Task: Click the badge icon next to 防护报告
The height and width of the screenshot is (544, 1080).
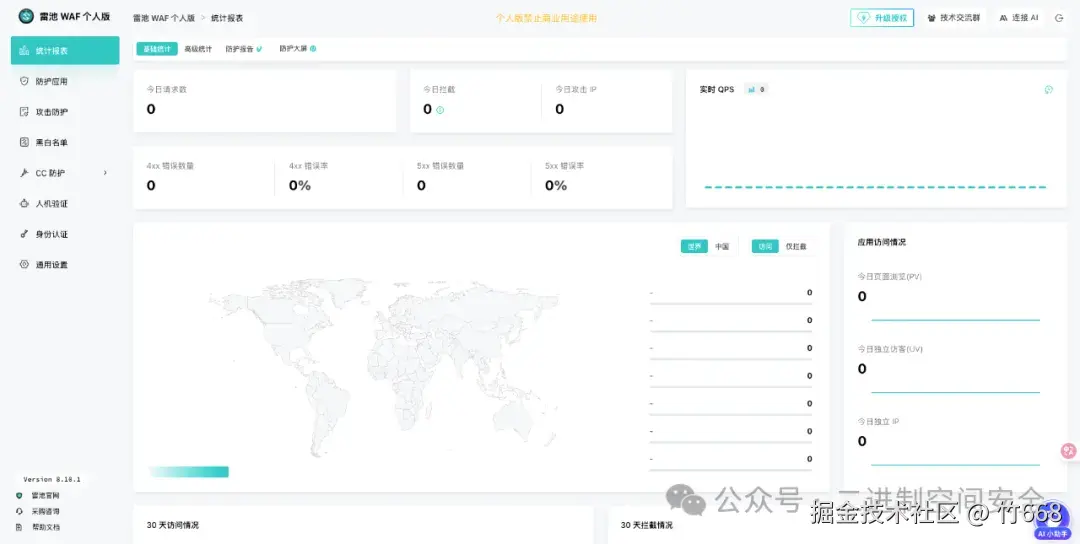Action: (259, 49)
